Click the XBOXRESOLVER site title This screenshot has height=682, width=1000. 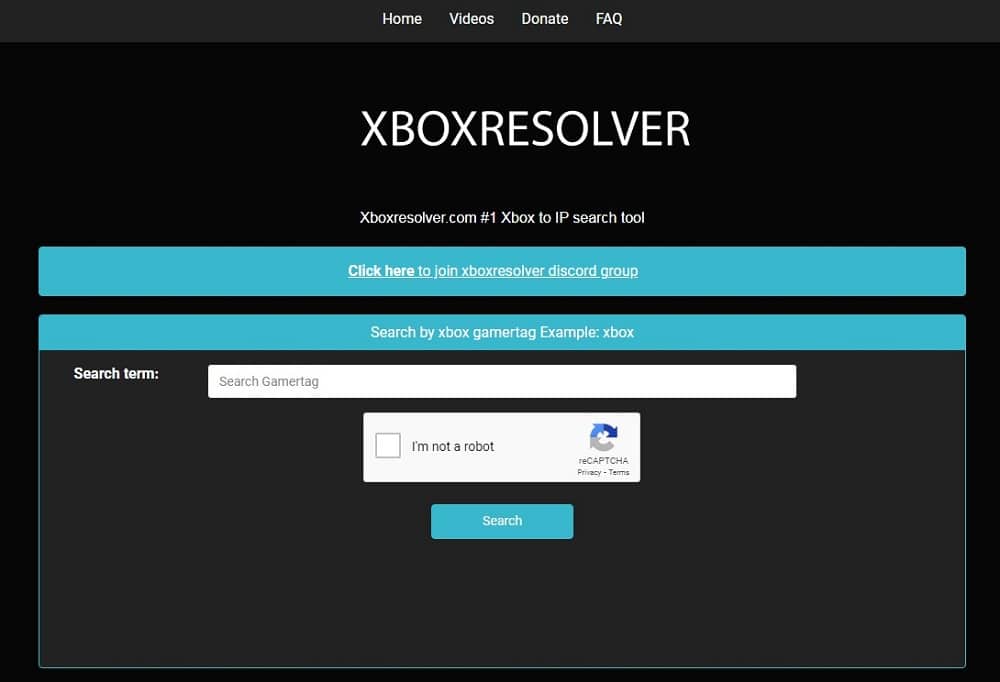pos(525,129)
